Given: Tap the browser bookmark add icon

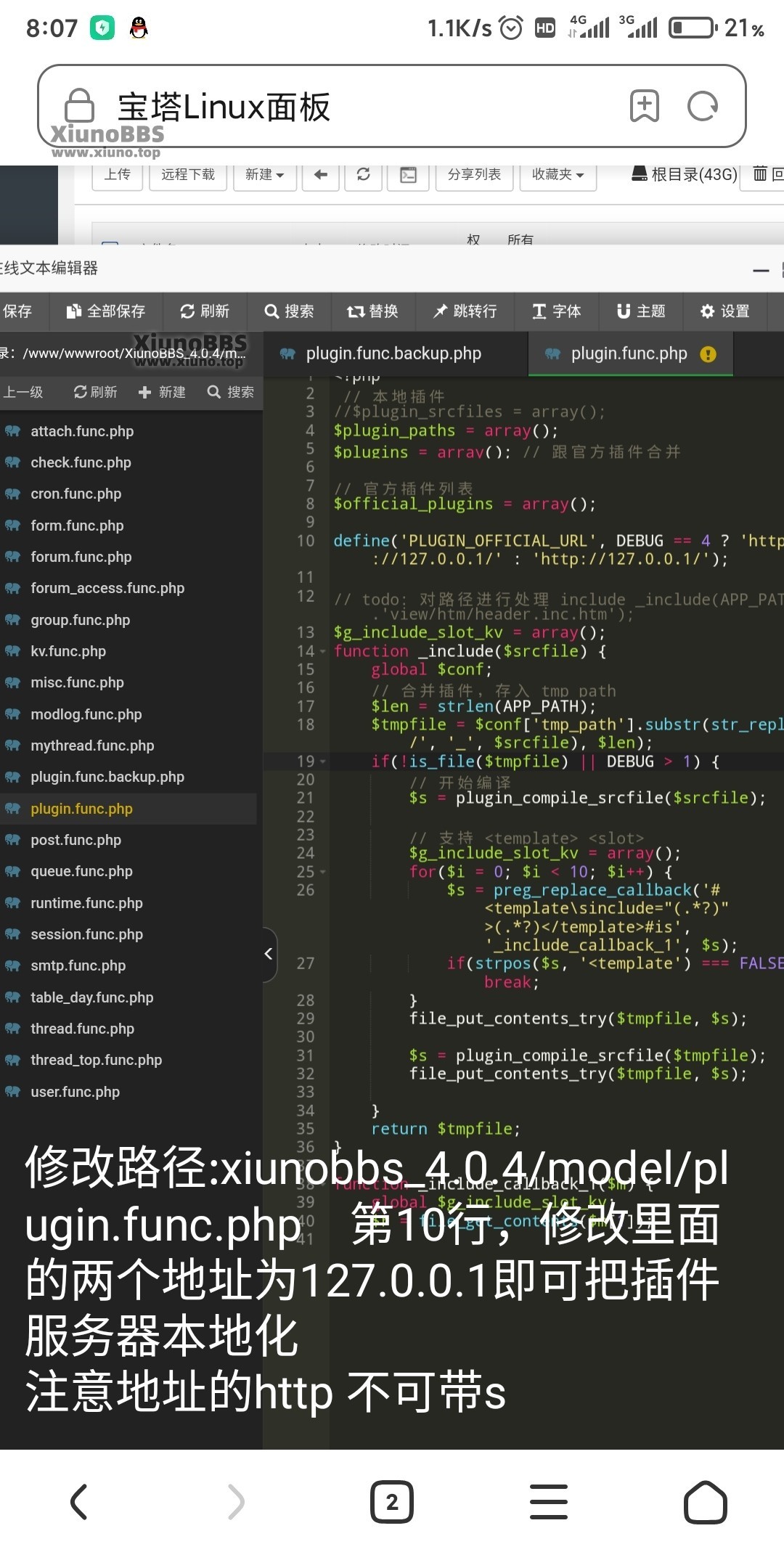Looking at the screenshot, I should 644,106.
